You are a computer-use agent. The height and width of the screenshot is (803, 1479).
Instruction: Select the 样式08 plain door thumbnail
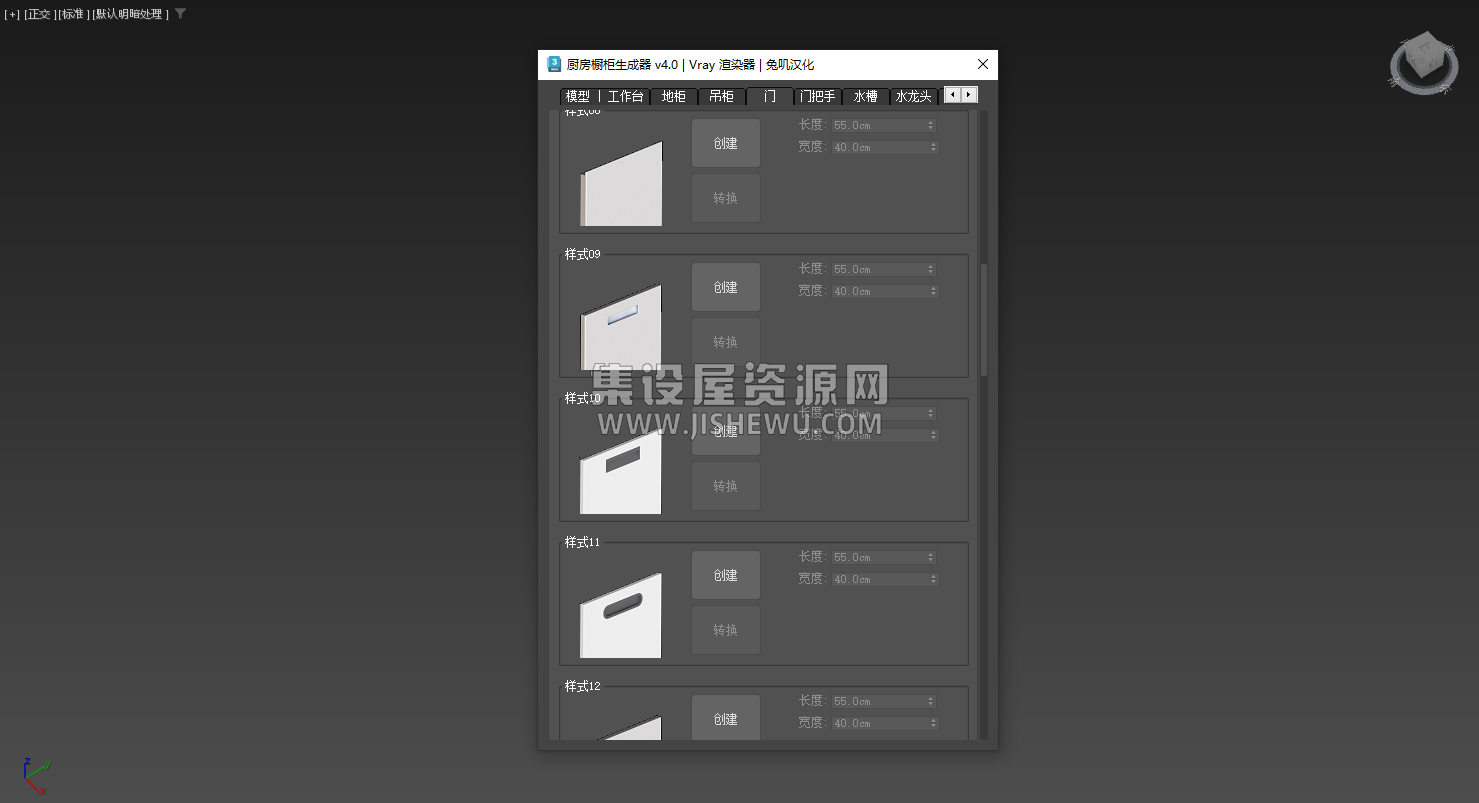coord(621,183)
